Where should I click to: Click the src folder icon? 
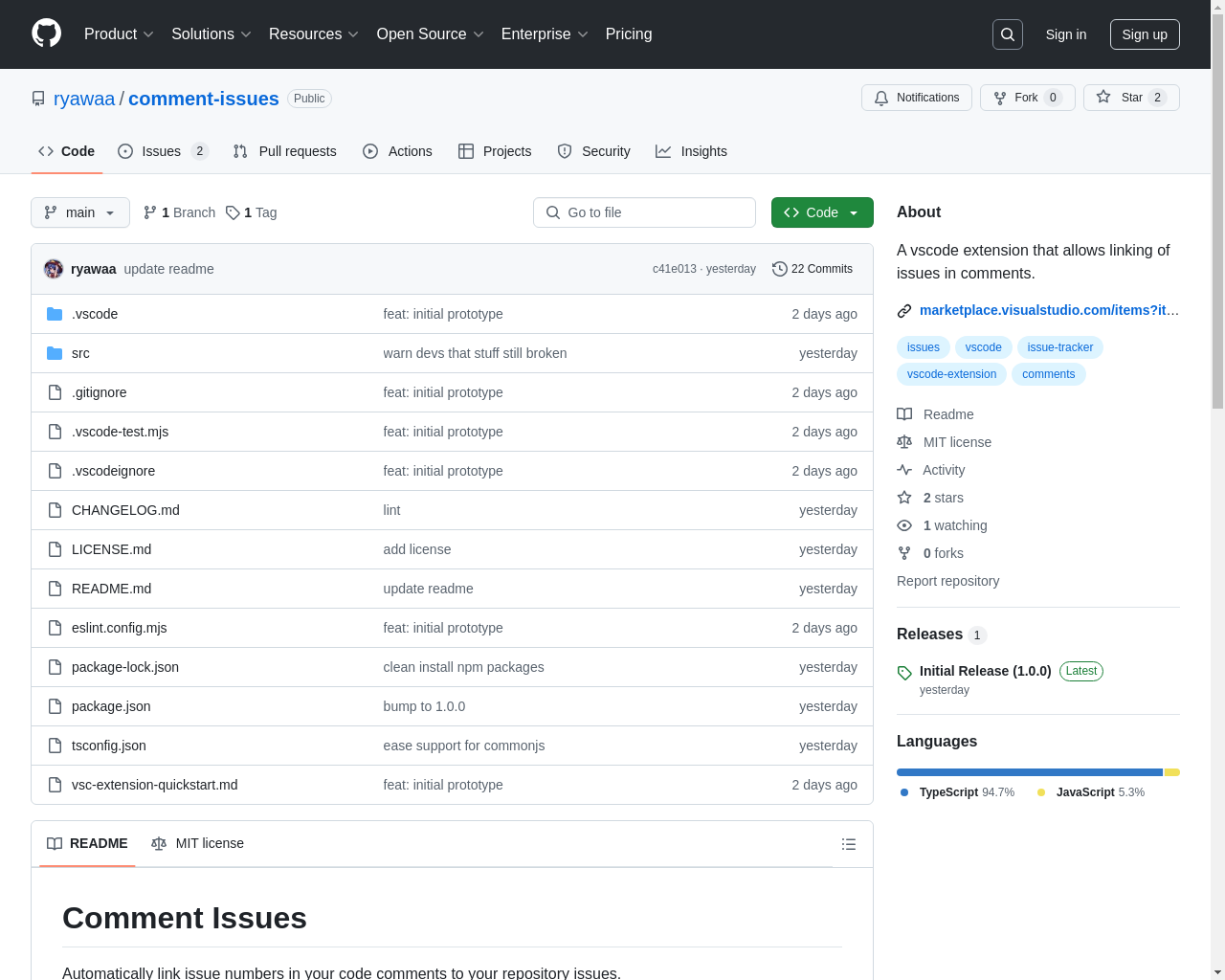pyautogui.click(x=55, y=353)
